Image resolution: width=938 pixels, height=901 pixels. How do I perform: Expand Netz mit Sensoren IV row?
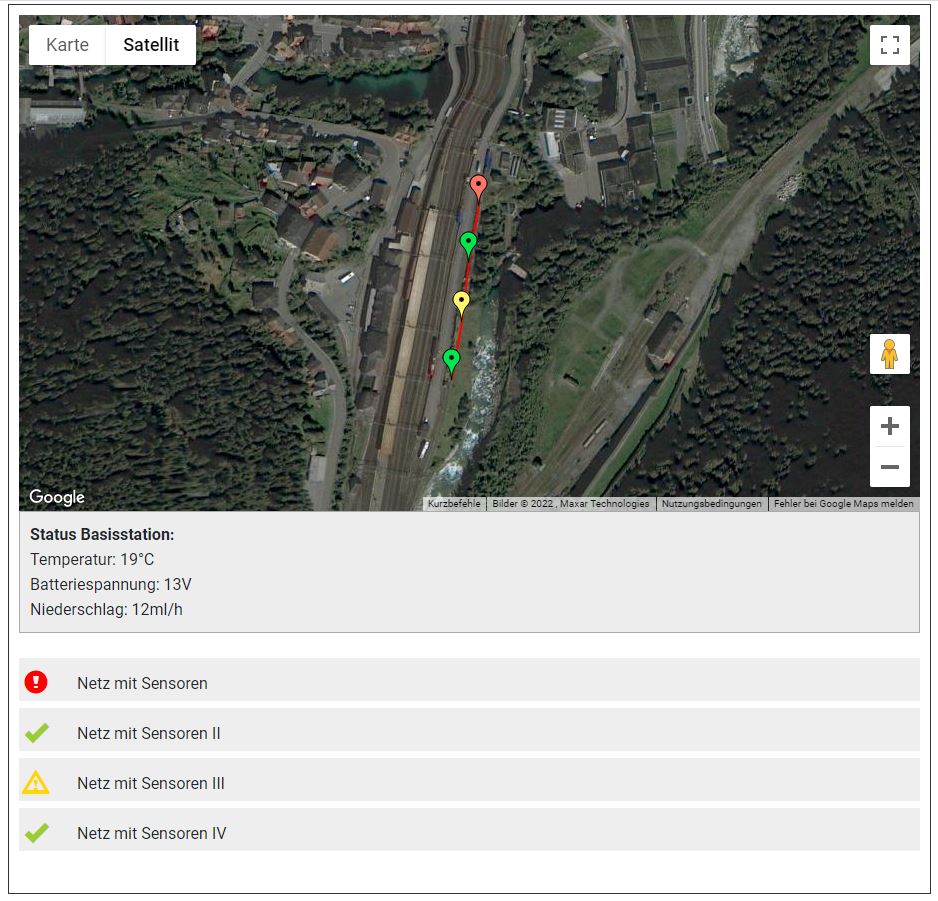tap(151, 833)
